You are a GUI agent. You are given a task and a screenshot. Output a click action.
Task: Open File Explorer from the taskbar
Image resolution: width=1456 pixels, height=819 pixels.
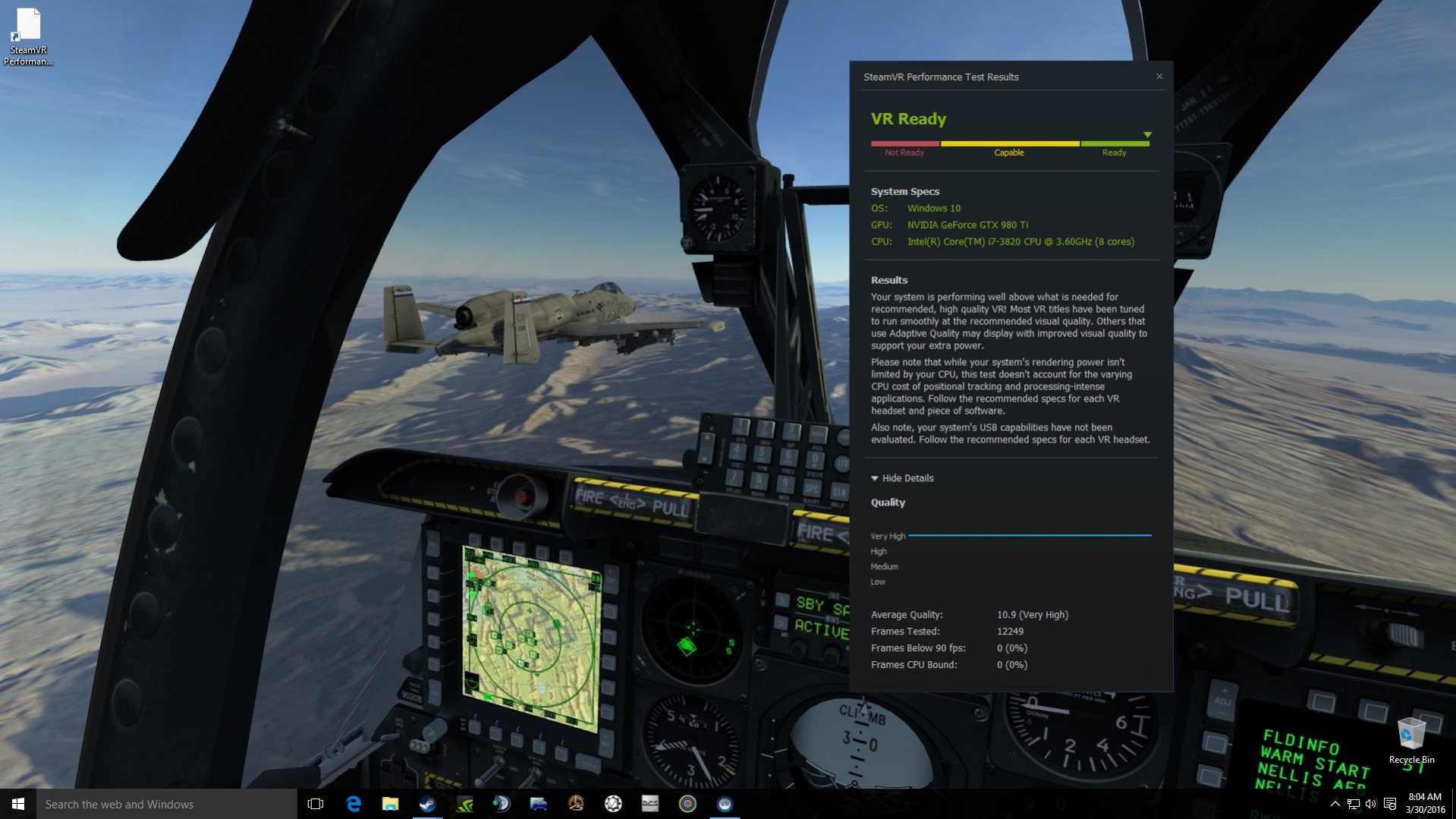[x=390, y=804]
